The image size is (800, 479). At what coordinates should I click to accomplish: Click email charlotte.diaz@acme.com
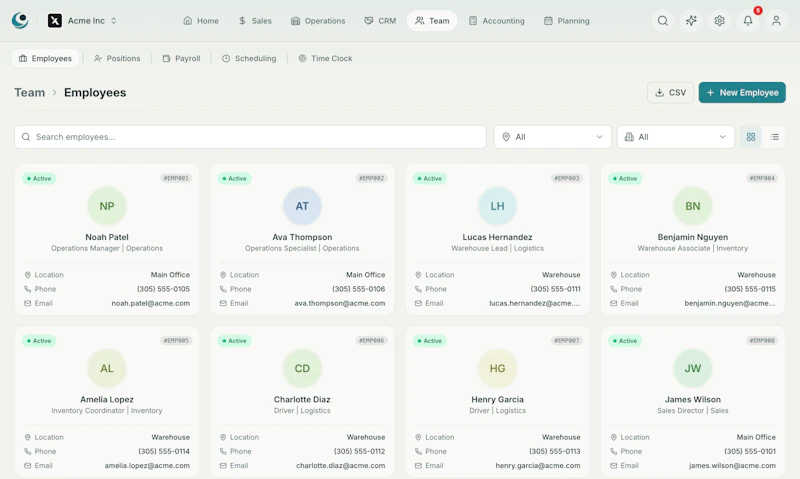pyautogui.click(x=341, y=466)
